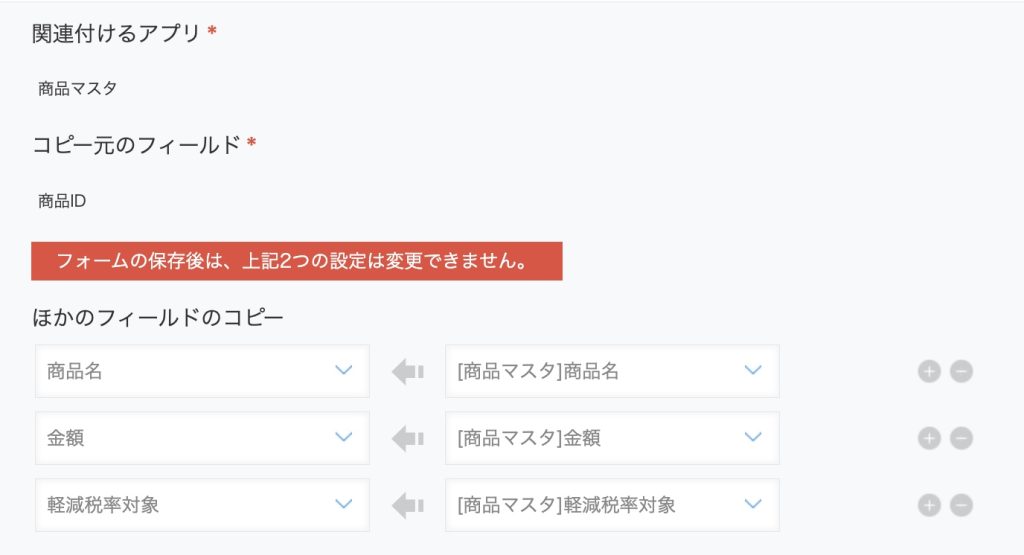Click the copy arrow in 金額 row

(x=408, y=438)
